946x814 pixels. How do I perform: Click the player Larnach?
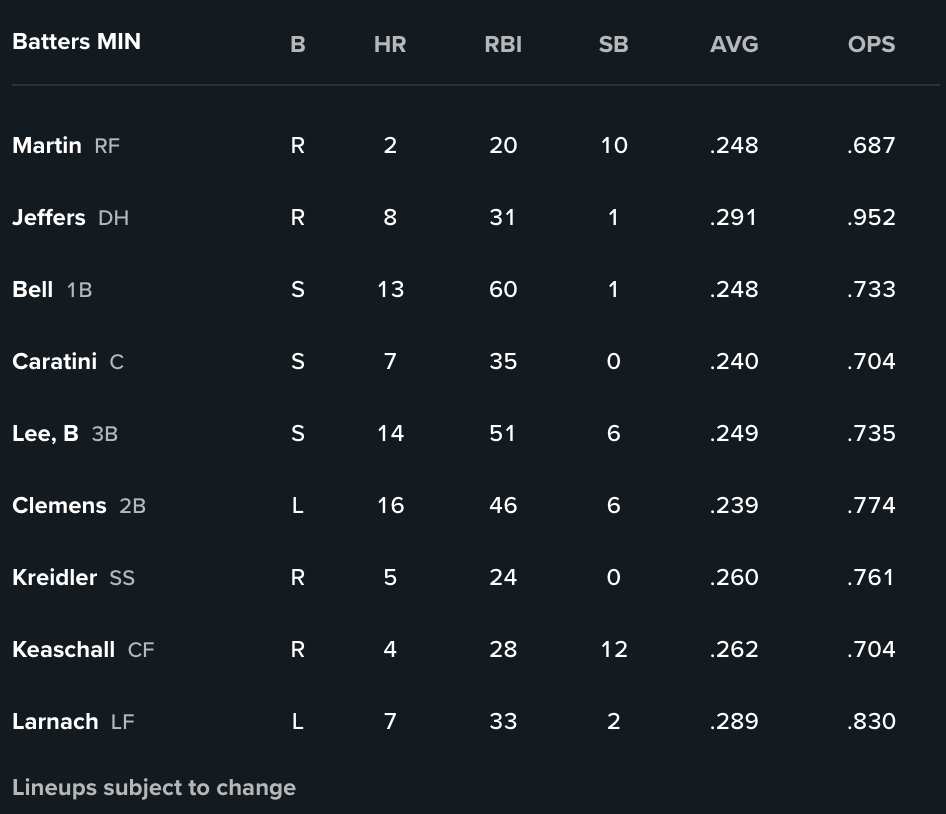point(55,721)
